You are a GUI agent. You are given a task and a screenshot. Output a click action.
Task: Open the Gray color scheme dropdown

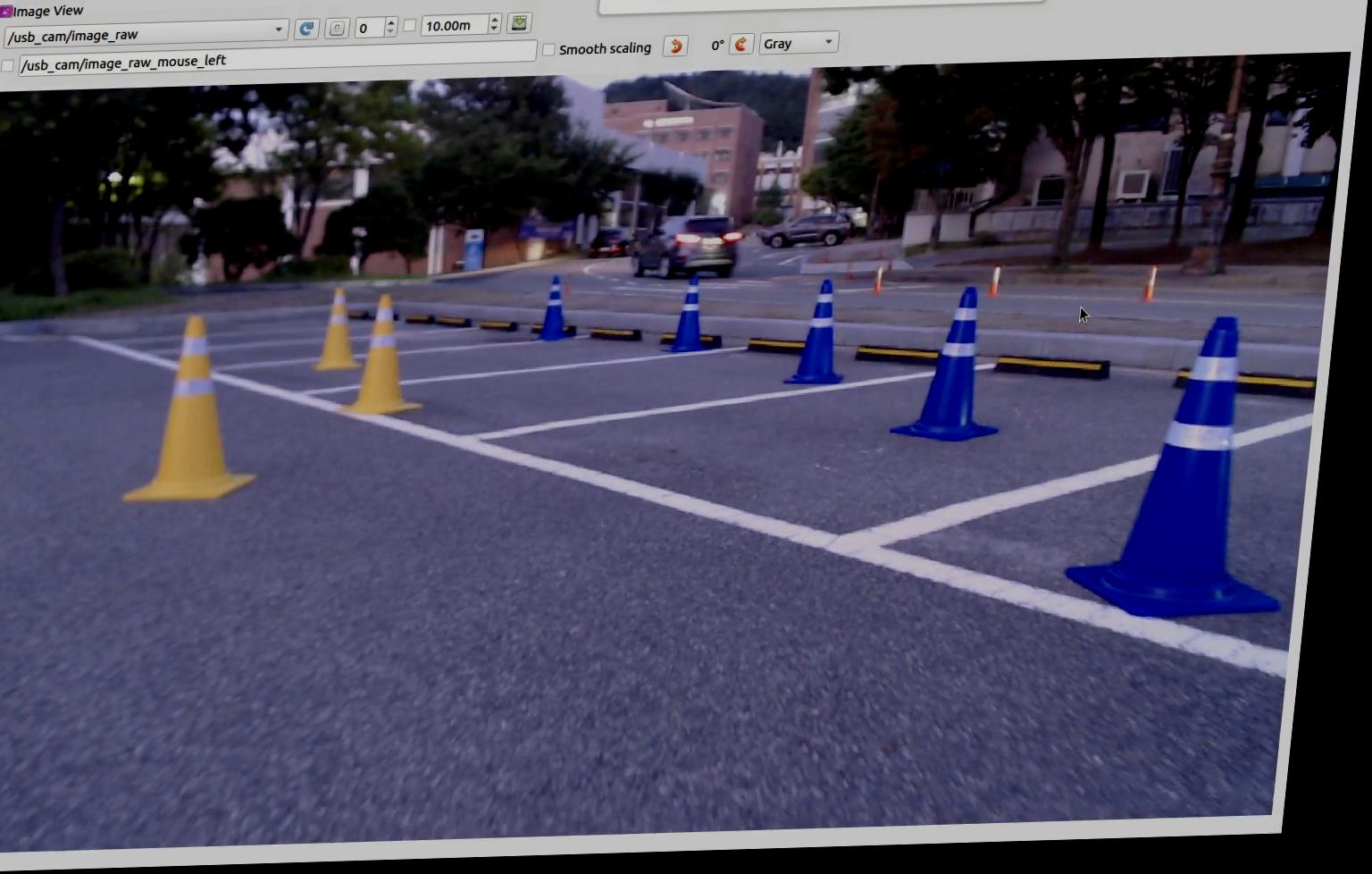[798, 43]
